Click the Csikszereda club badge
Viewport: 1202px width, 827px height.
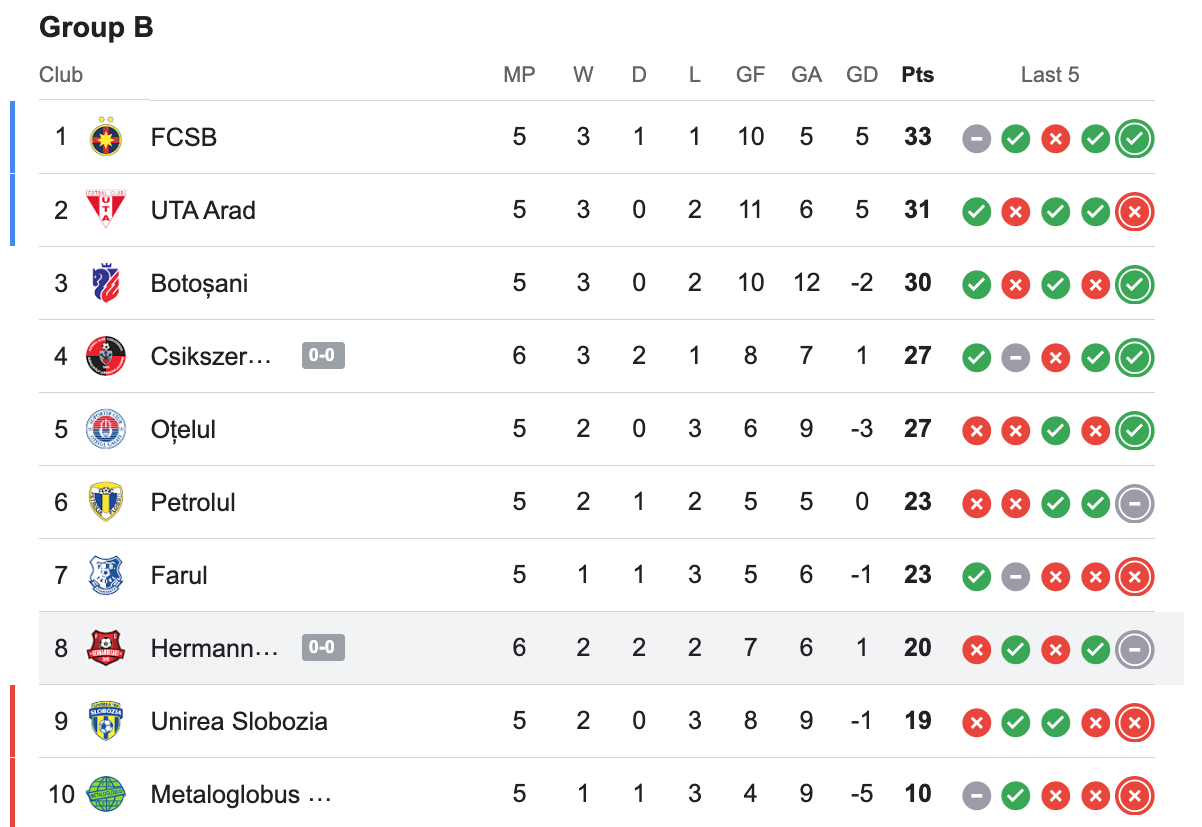click(x=105, y=356)
